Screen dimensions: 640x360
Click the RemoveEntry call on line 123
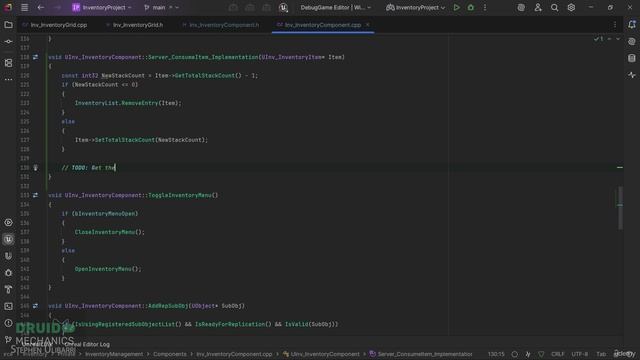140,103
